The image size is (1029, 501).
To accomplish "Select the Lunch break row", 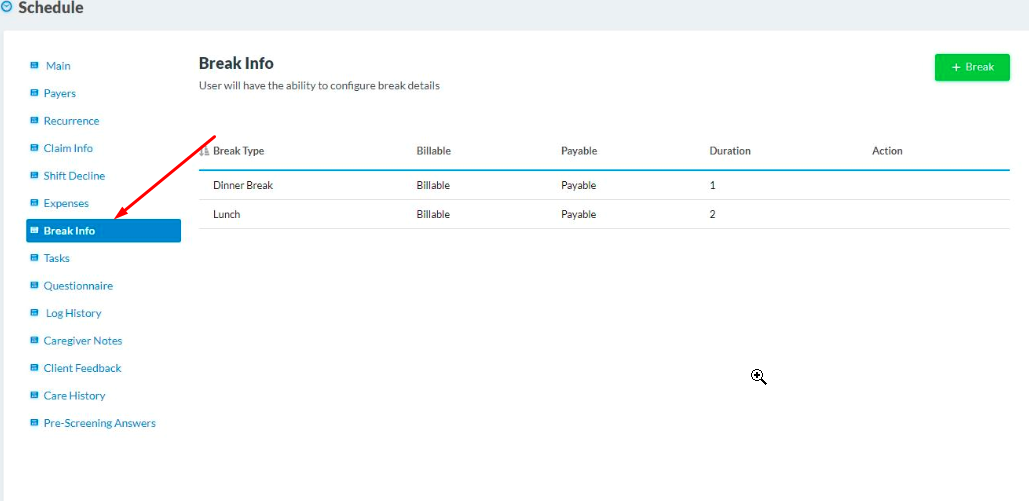I will click(x=227, y=214).
